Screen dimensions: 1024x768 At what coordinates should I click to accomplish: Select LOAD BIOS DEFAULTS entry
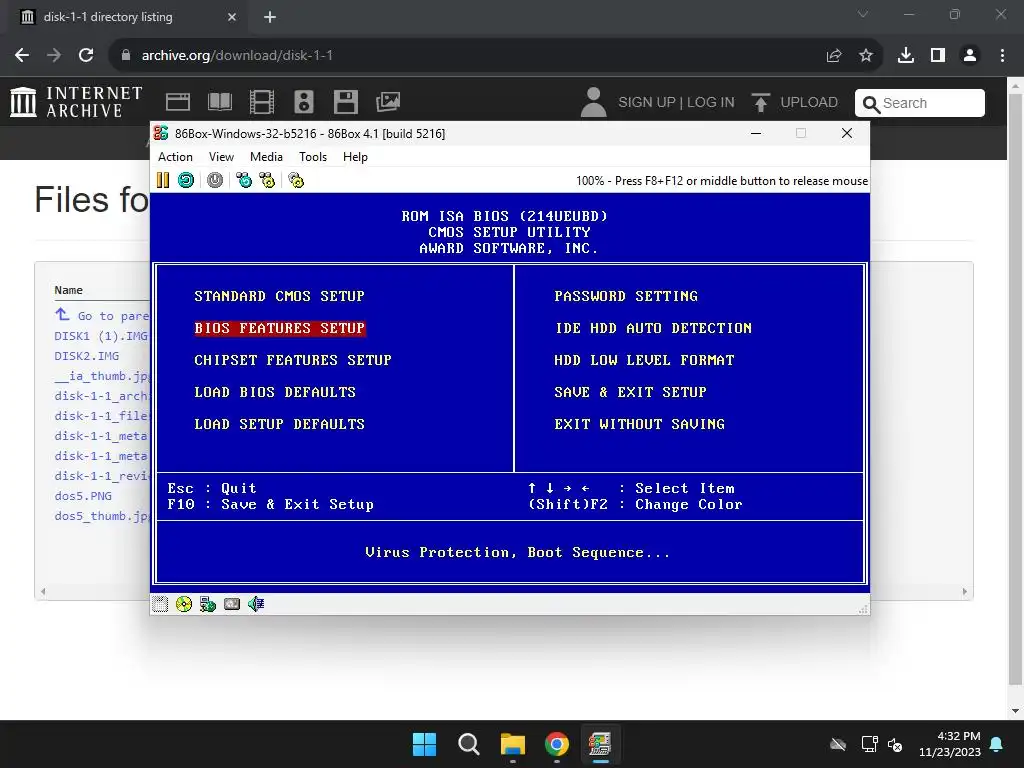[x=275, y=392]
